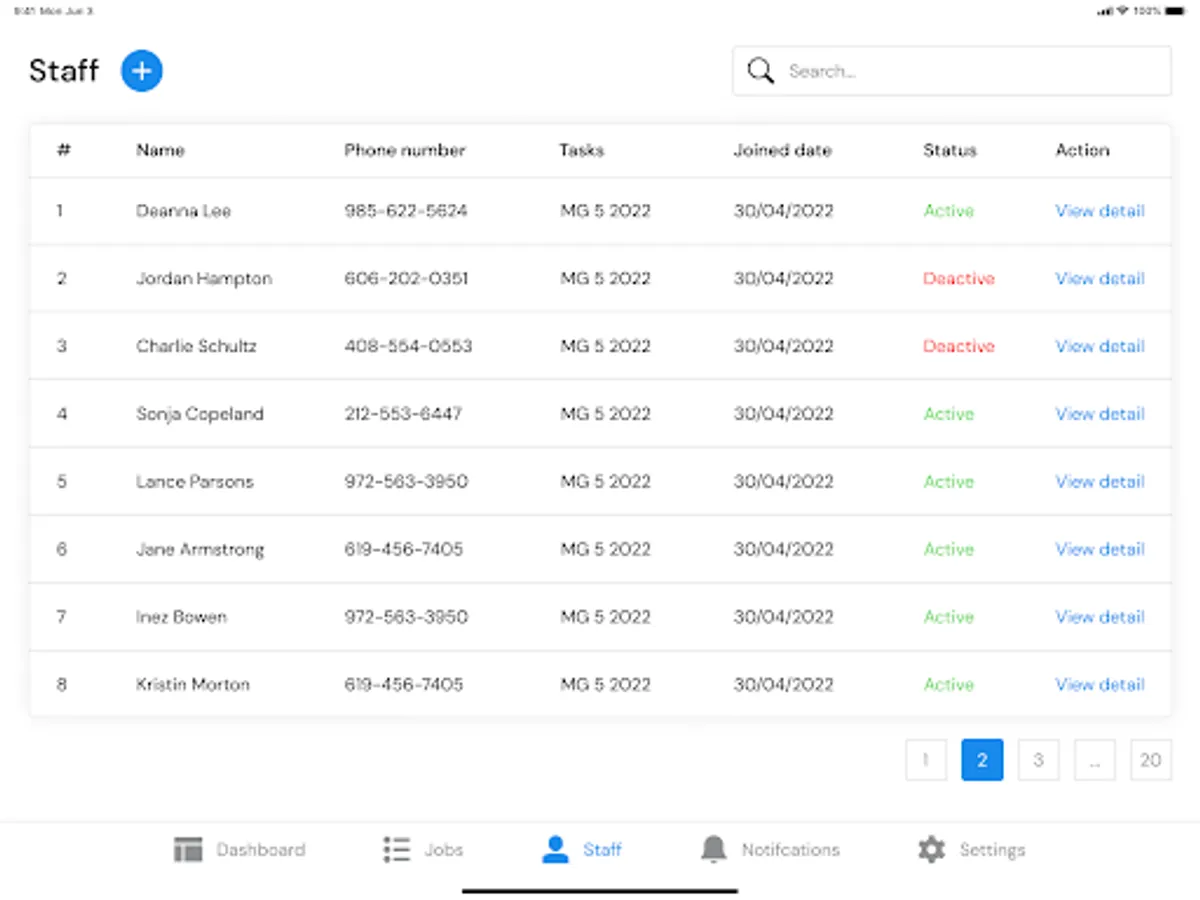Screen dimensions: 1200x900
Task: Open the Jobs list icon
Action: pos(397,850)
